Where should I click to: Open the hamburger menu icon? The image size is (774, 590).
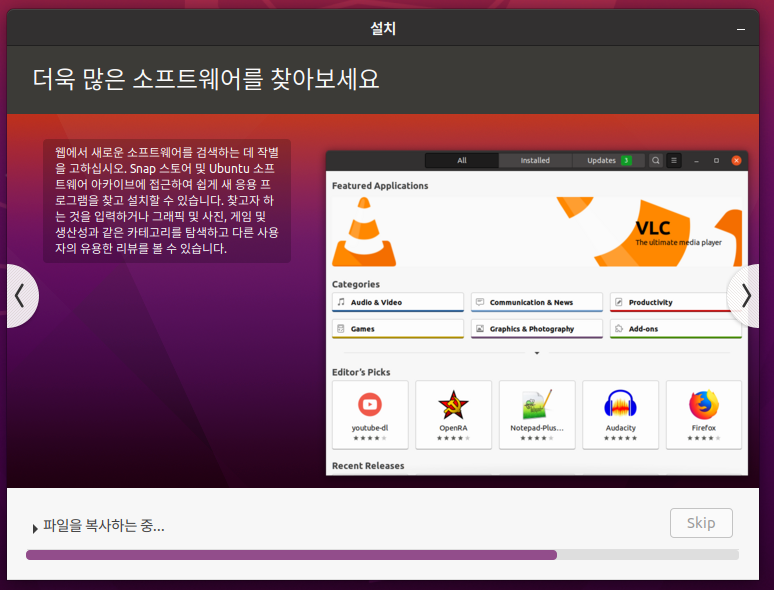pos(674,160)
